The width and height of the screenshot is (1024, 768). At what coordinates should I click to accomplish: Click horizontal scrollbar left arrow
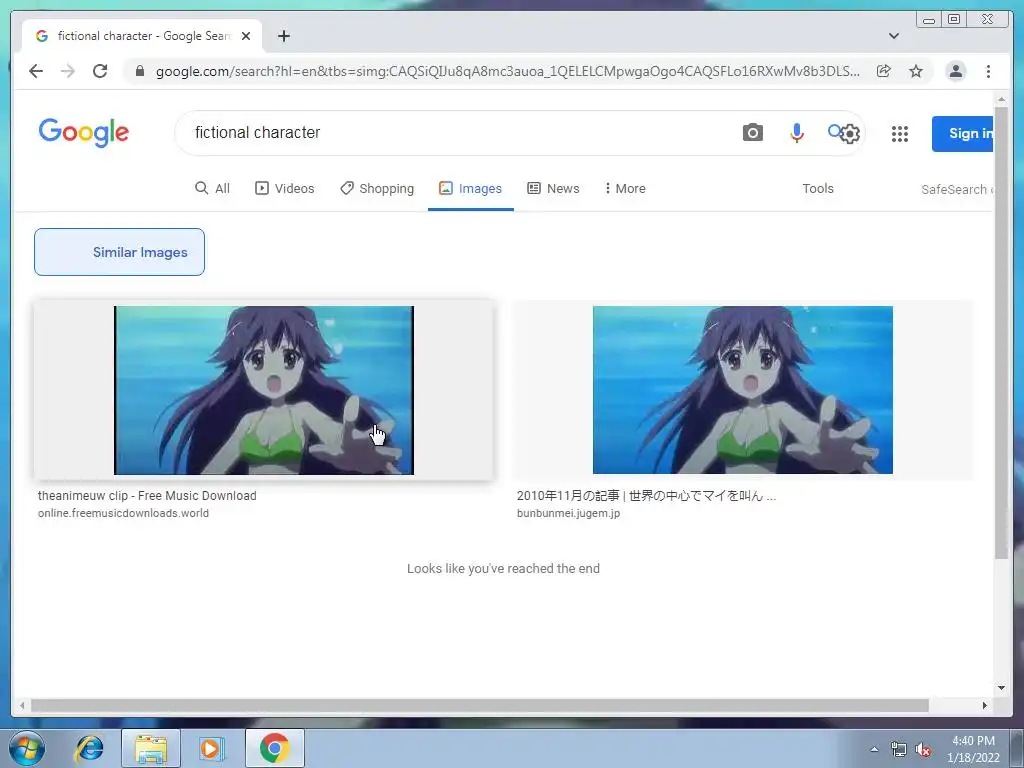(x=22, y=705)
